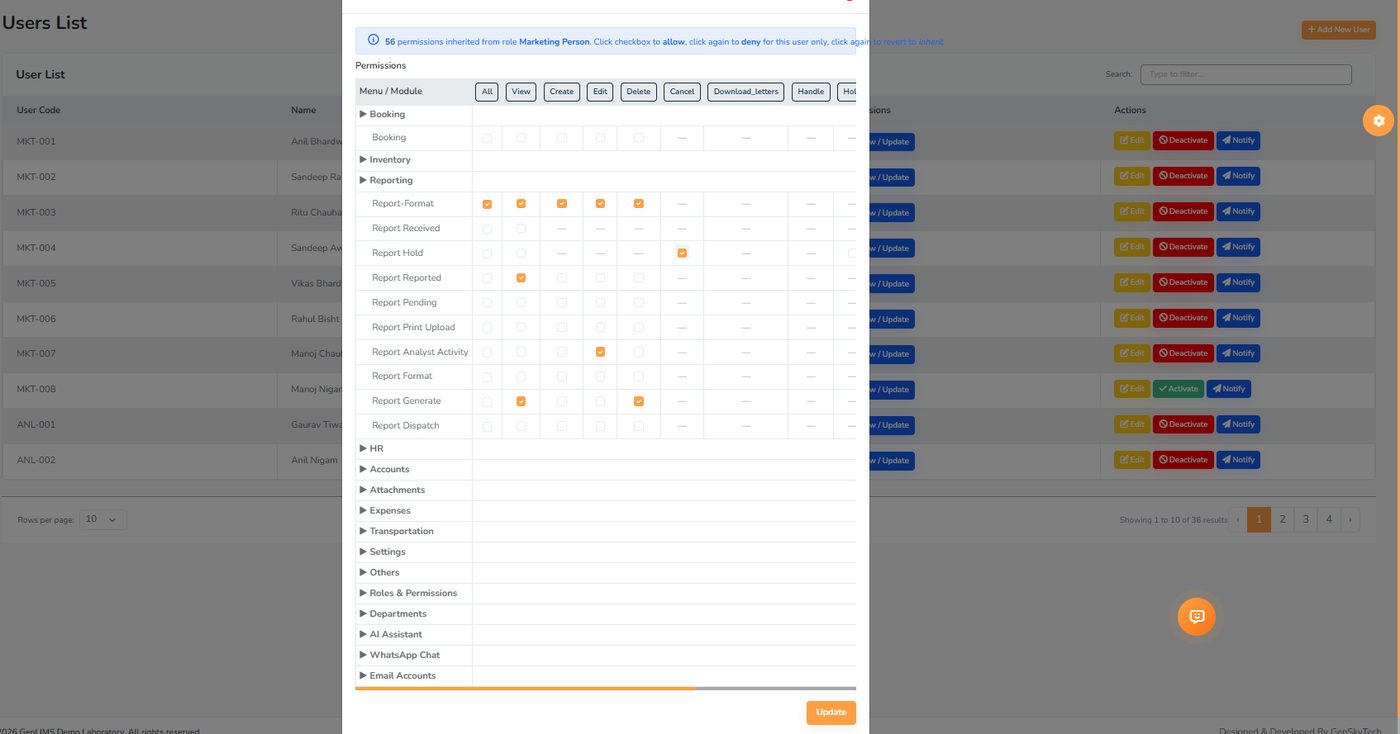
Task: Expand the WhatsApp Chat group
Action: click(x=399, y=656)
